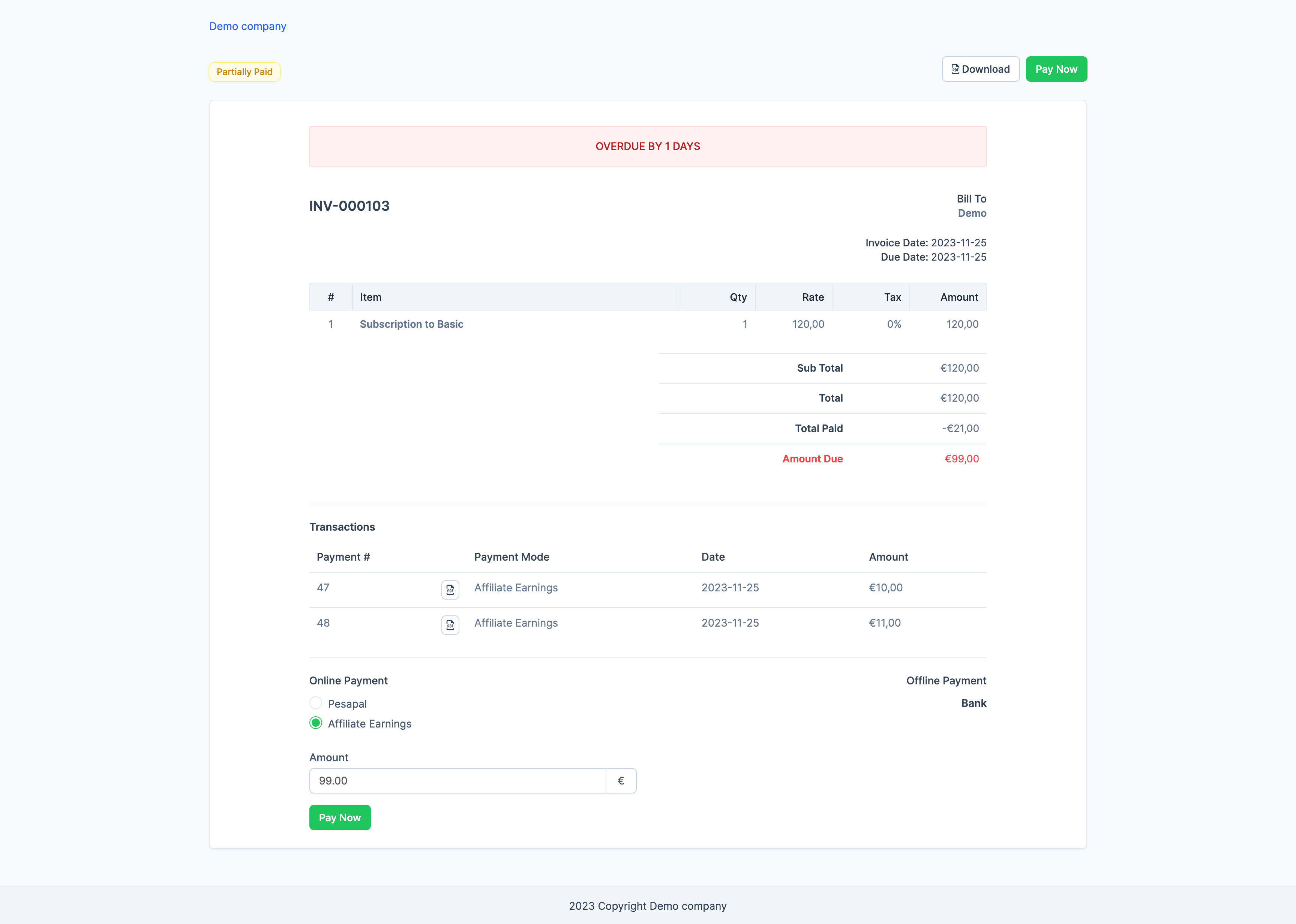
Task: Click the Total Paid -€21,00 value
Action: 960,428
